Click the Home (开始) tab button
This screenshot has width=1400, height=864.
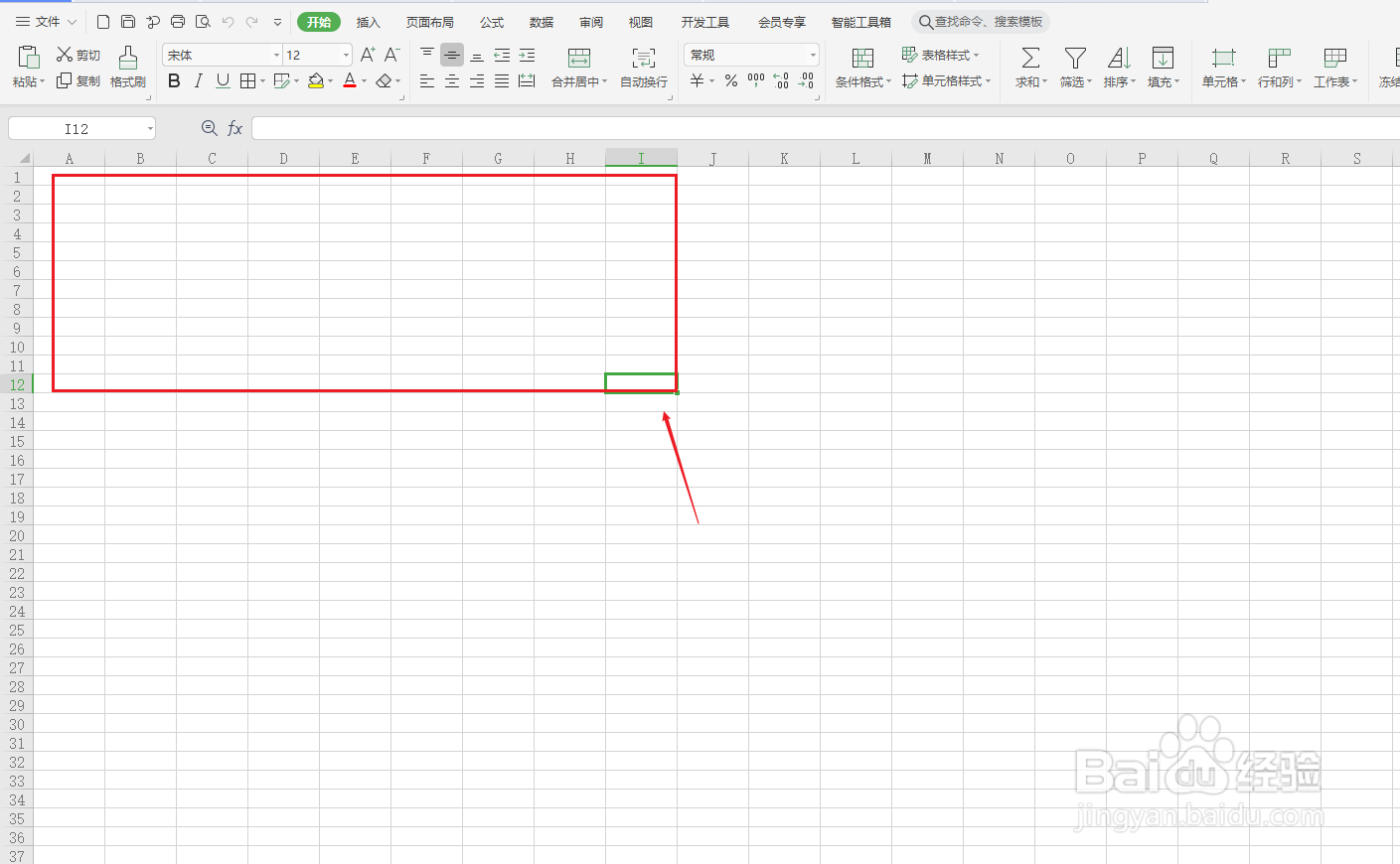pos(319,22)
